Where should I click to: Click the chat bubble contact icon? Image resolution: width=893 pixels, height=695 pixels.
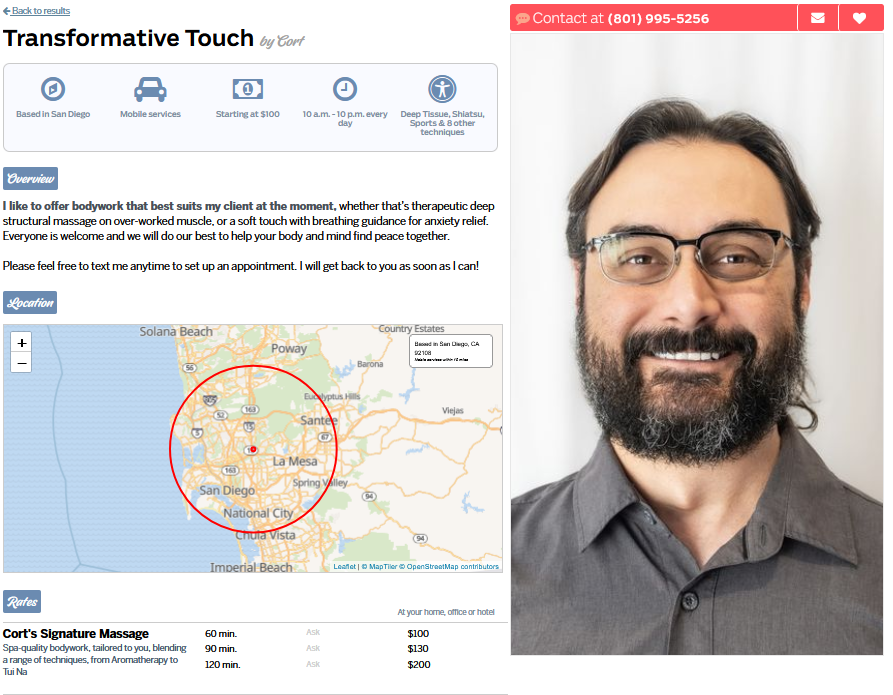click(x=522, y=19)
